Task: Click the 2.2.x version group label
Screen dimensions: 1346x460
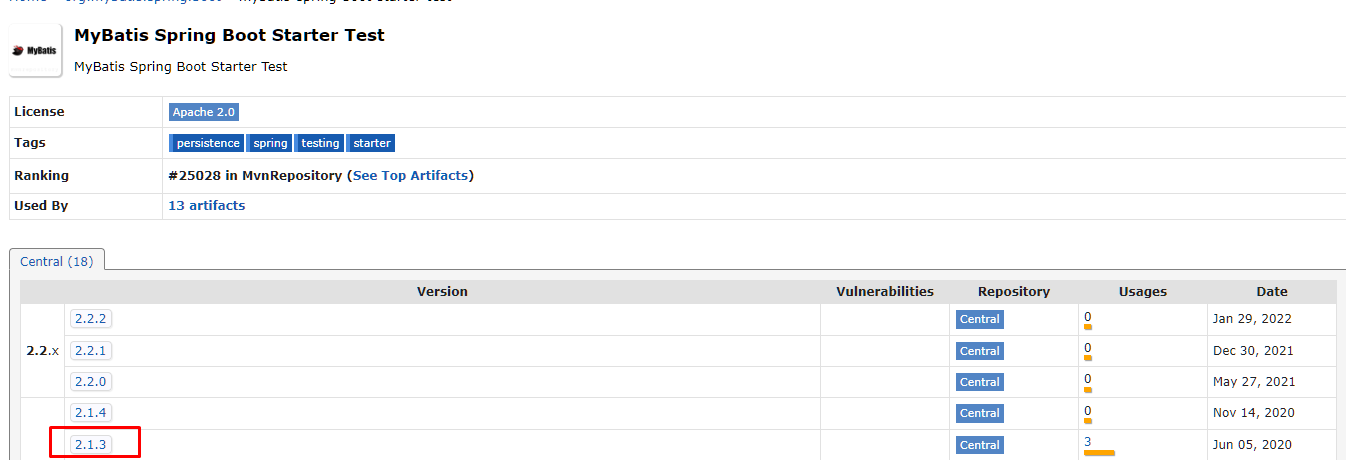Action: pos(42,351)
